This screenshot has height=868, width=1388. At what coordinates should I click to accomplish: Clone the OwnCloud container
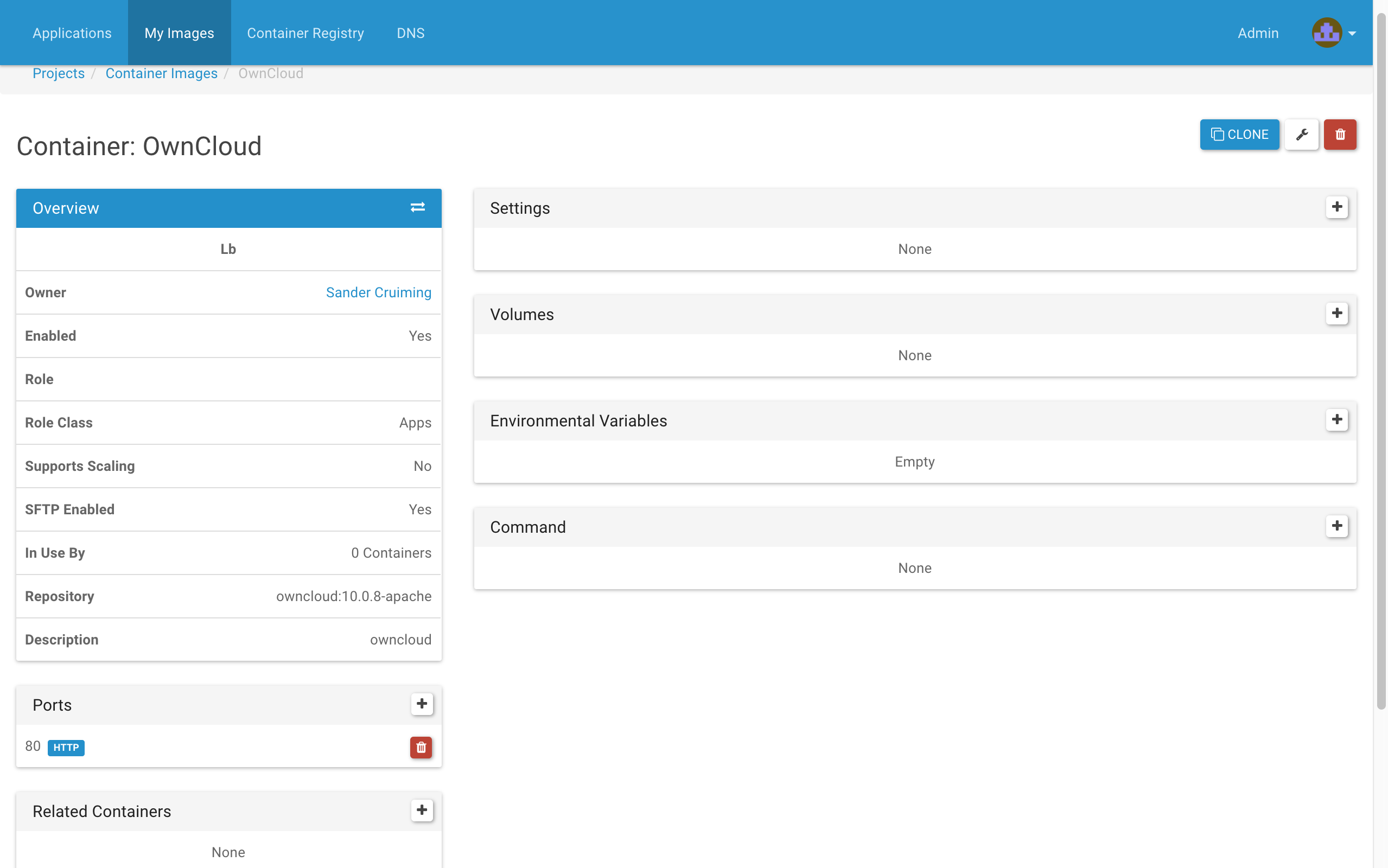click(x=1239, y=135)
